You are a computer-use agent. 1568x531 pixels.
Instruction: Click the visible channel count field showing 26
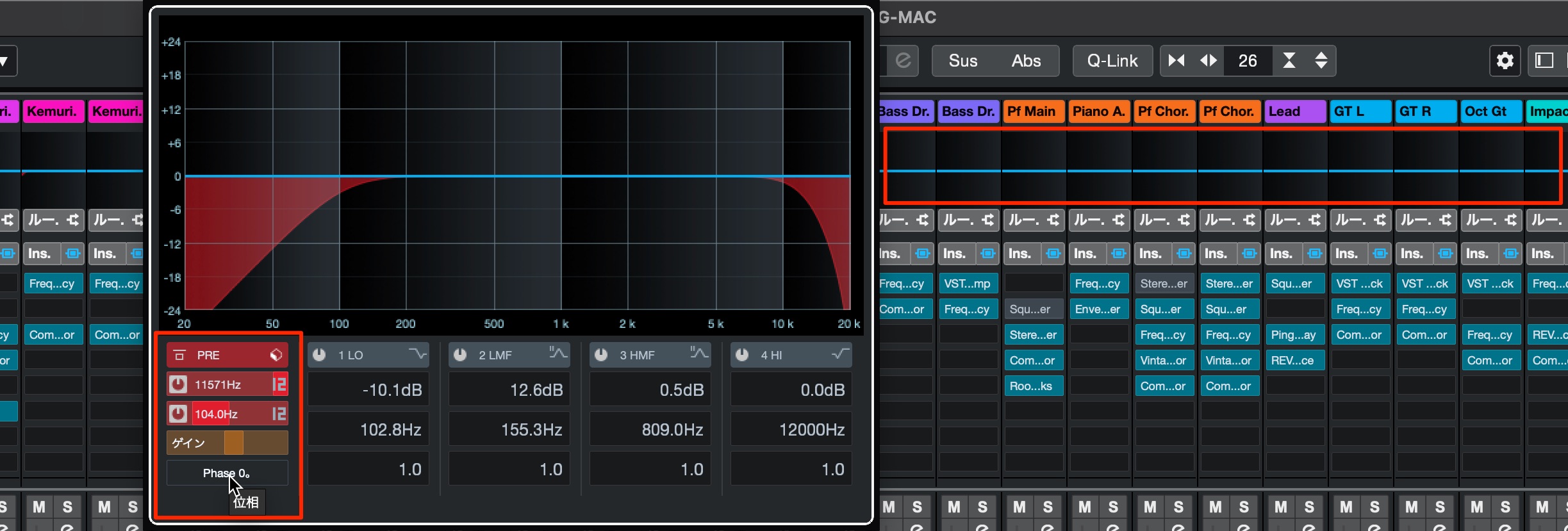coord(1248,61)
